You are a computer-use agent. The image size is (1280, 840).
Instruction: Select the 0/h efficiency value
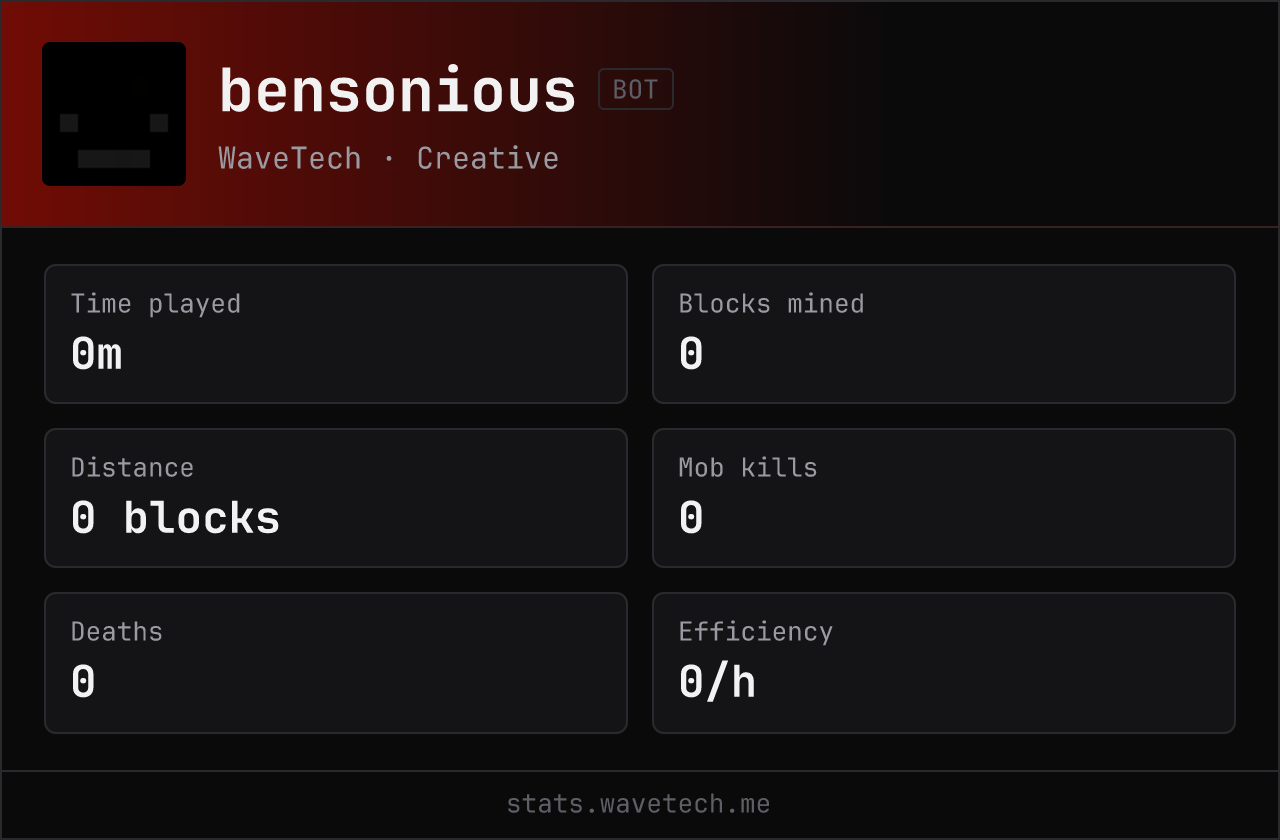tap(717, 682)
